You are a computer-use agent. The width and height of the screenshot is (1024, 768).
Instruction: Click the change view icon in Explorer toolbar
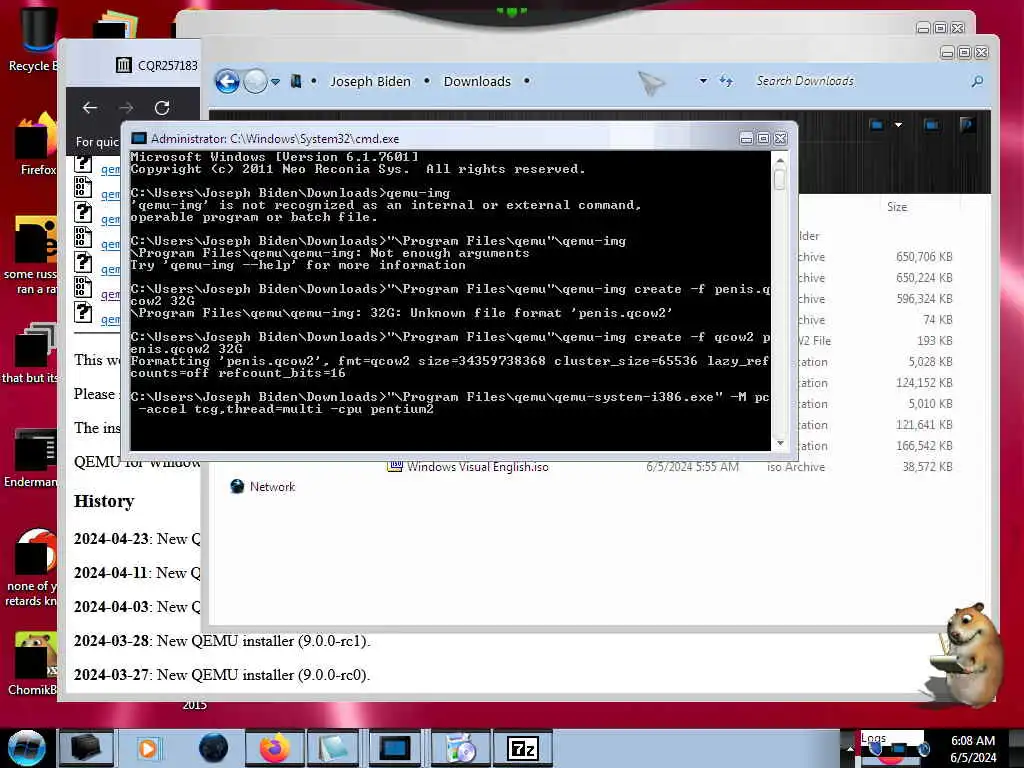[x=876, y=125]
